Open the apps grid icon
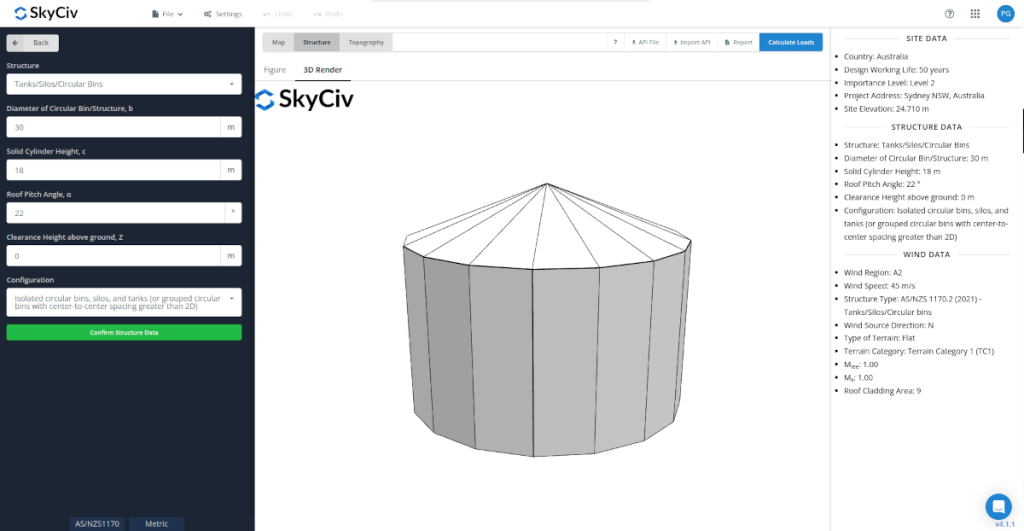Image resolution: width=1024 pixels, height=531 pixels. [x=975, y=14]
